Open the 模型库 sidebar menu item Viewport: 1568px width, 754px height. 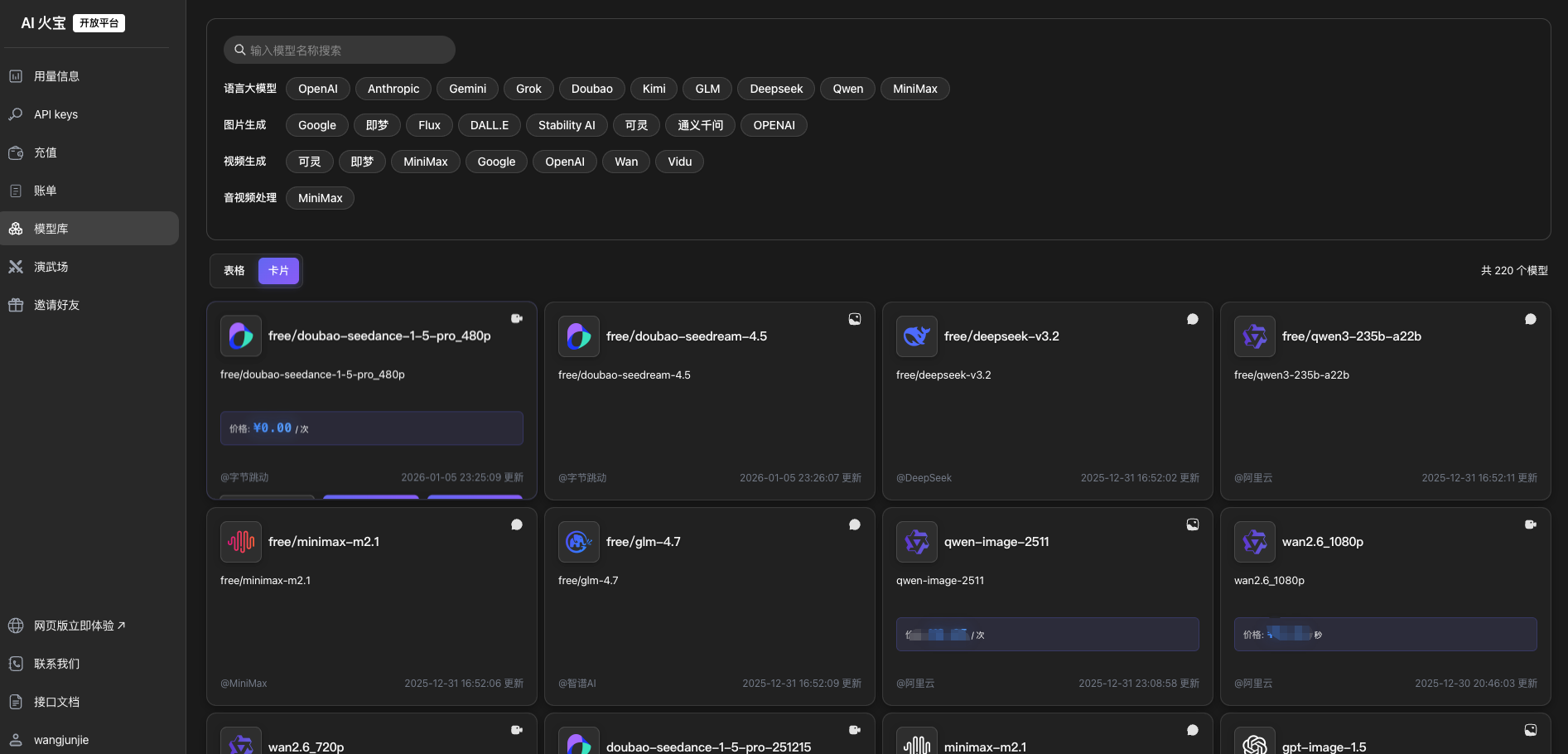click(89, 229)
